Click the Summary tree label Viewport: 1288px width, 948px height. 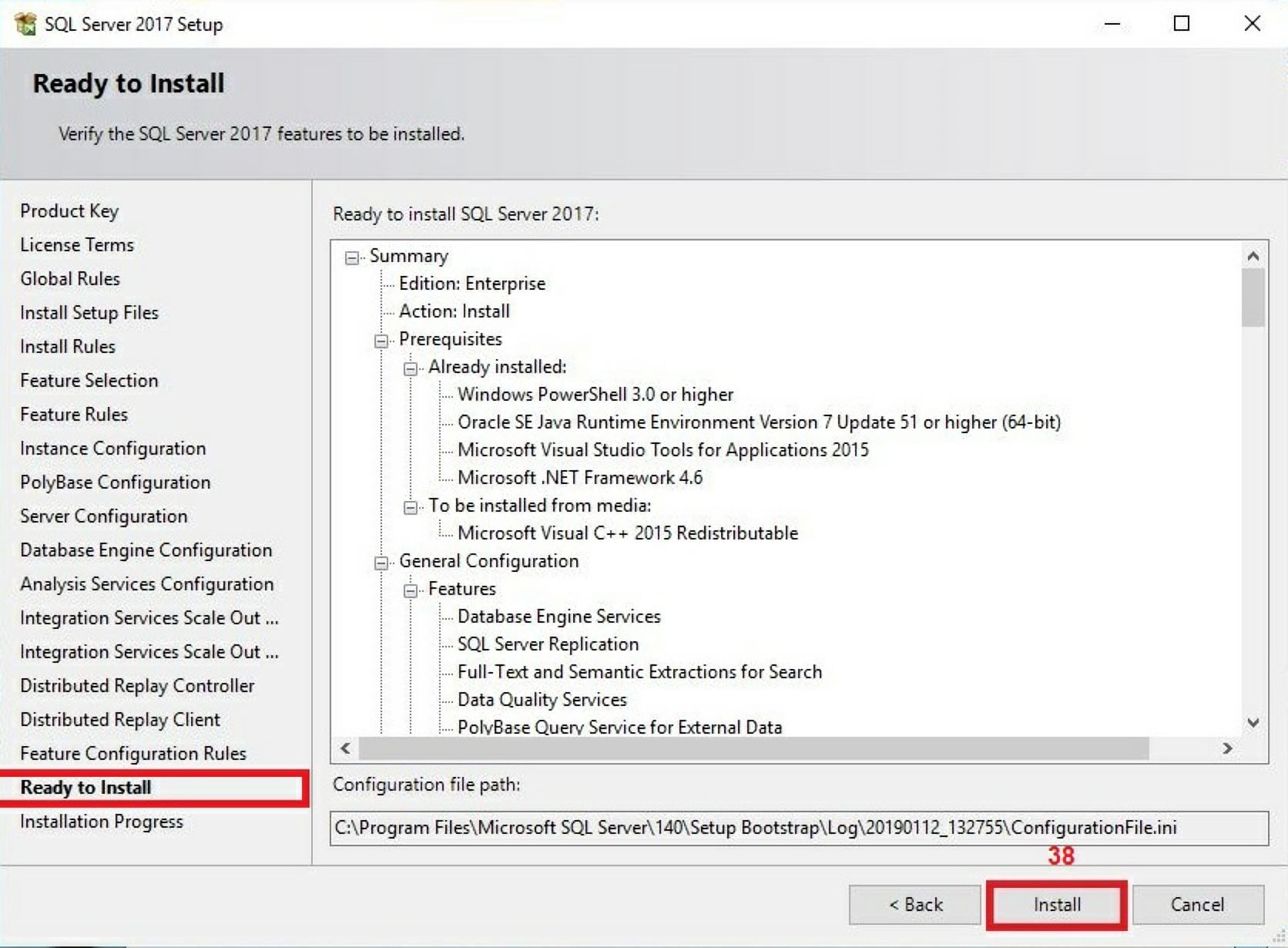(409, 256)
